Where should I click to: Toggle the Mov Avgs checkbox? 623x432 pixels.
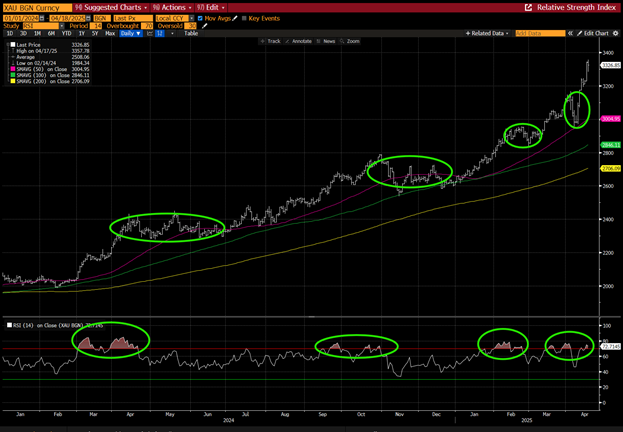point(200,18)
